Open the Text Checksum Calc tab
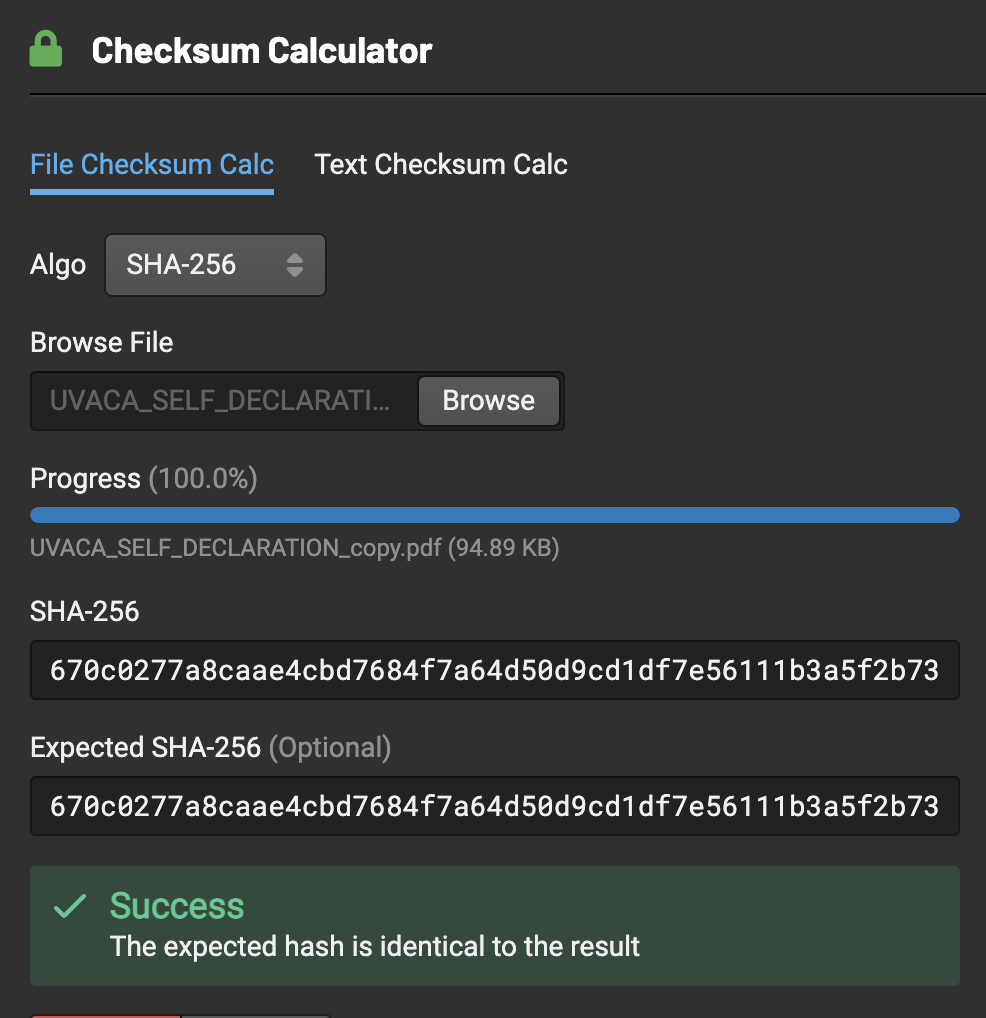Screen dimensions: 986x1018 tap(441, 165)
